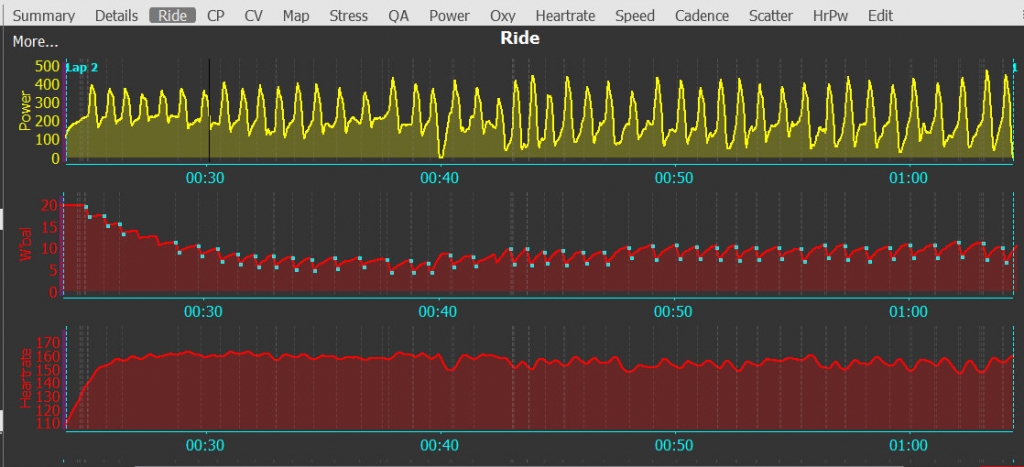Image resolution: width=1024 pixels, height=467 pixels.
Task: Show the Scatter tab
Action: click(x=771, y=16)
